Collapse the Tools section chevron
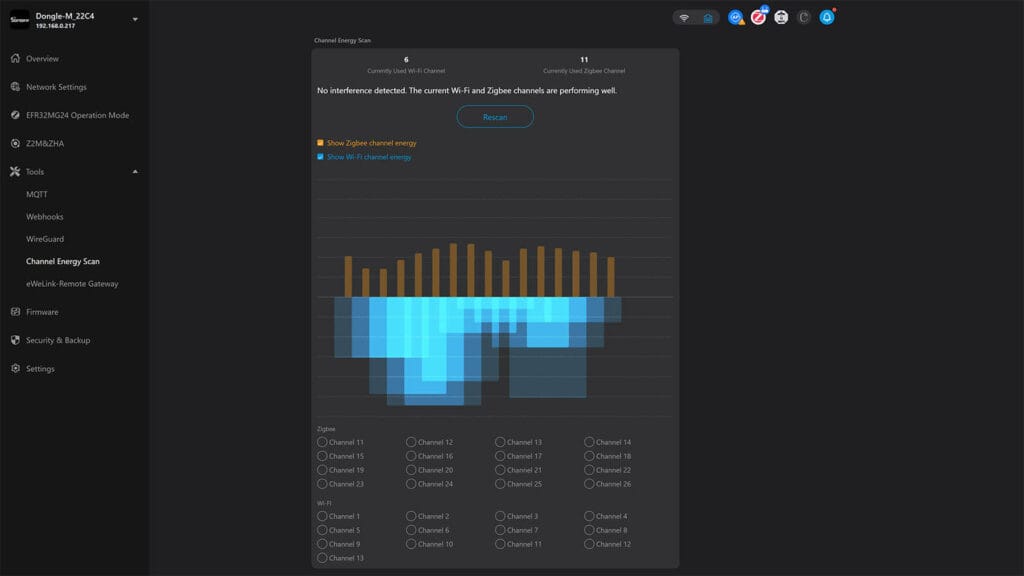Viewport: 1024px width, 576px height. click(136, 171)
